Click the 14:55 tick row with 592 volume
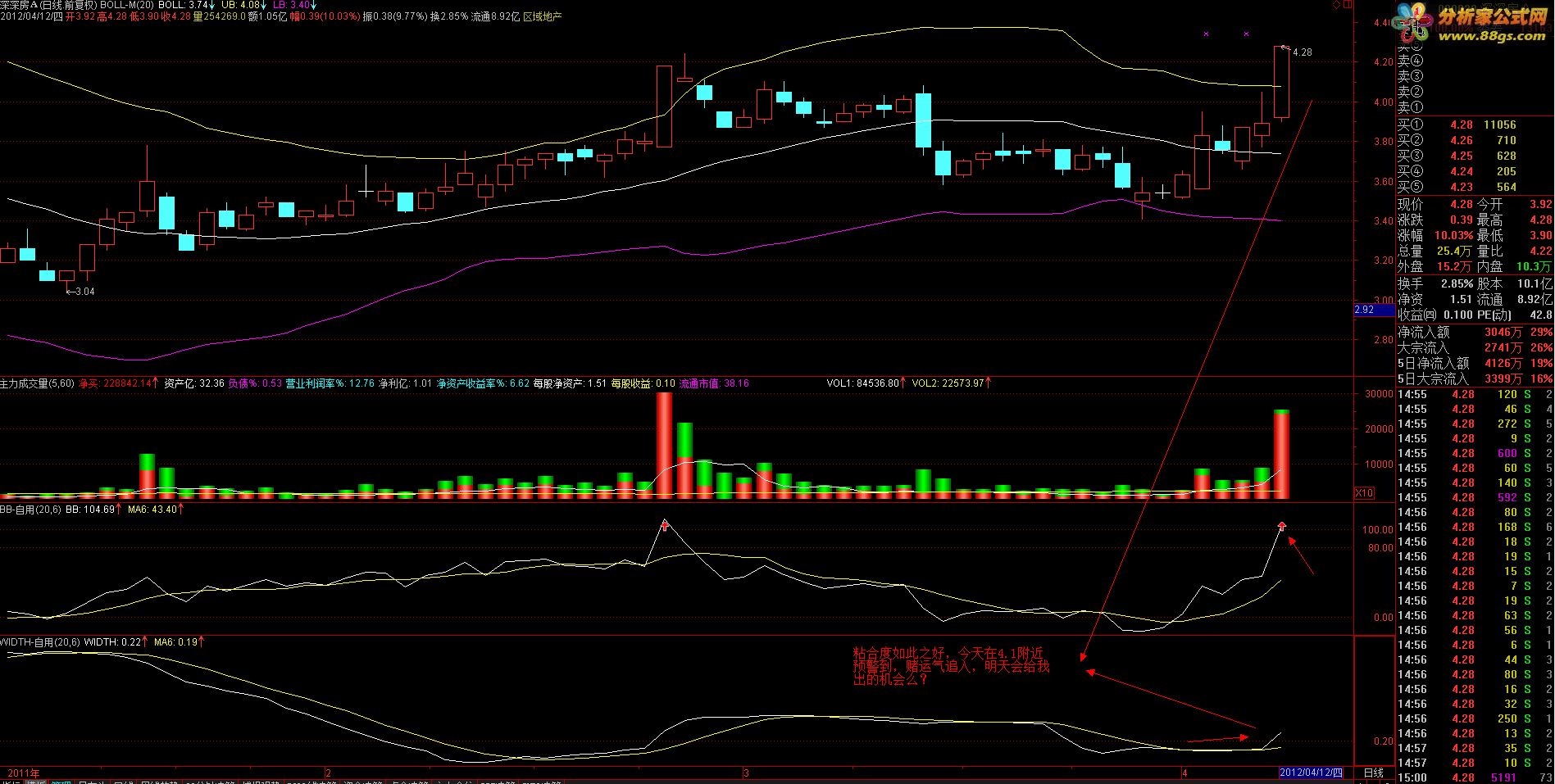The image size is (1555, 784). 1475,497
